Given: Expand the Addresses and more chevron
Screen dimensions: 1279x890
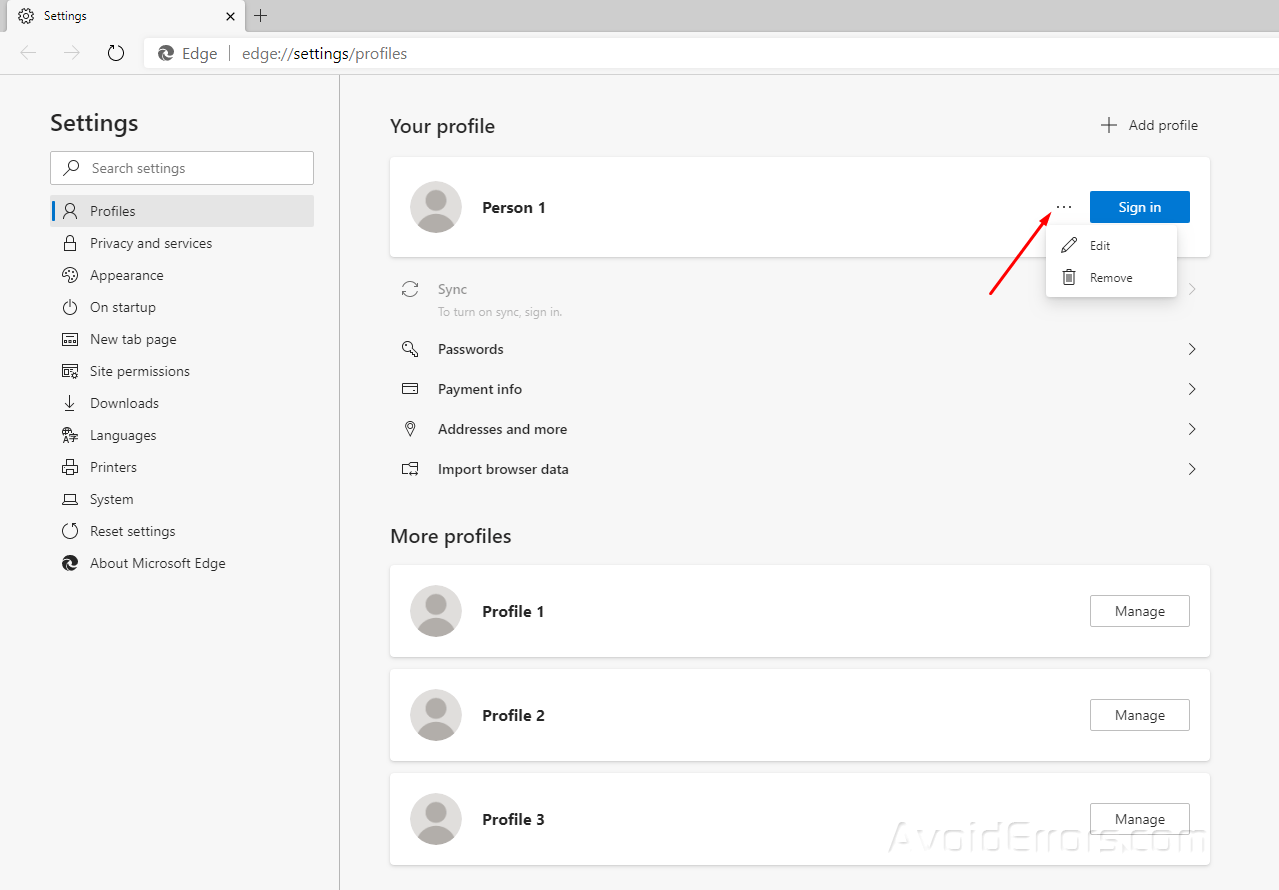Looking at the screenshot, I should [1191, 428].
